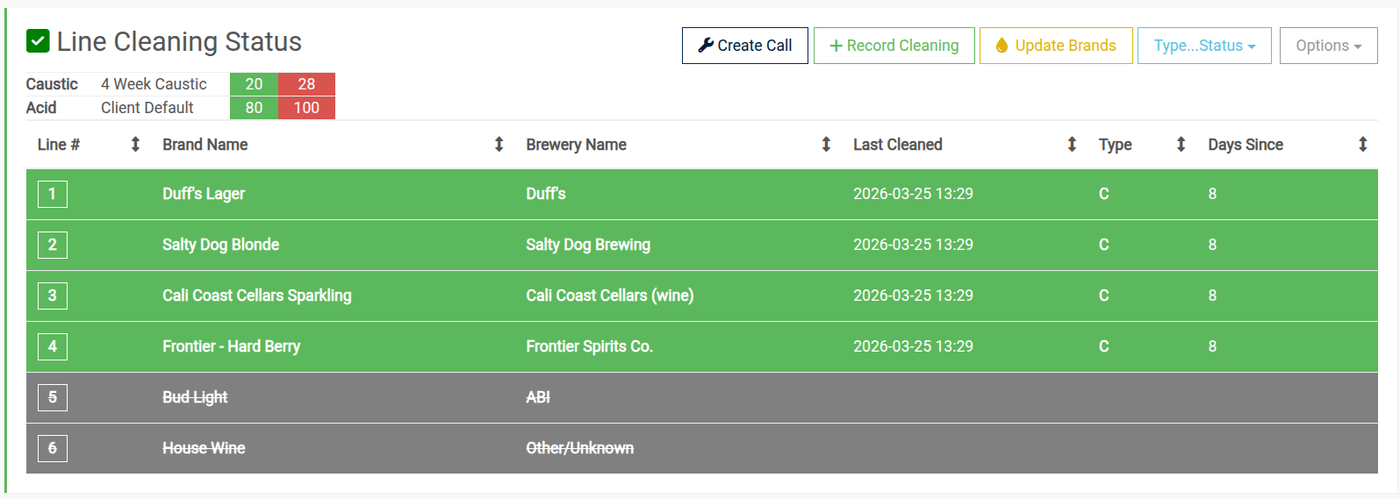Sort by Last Cleaned column arrows
Viewport: 1400px width, 499px height.
point(1072,145)
